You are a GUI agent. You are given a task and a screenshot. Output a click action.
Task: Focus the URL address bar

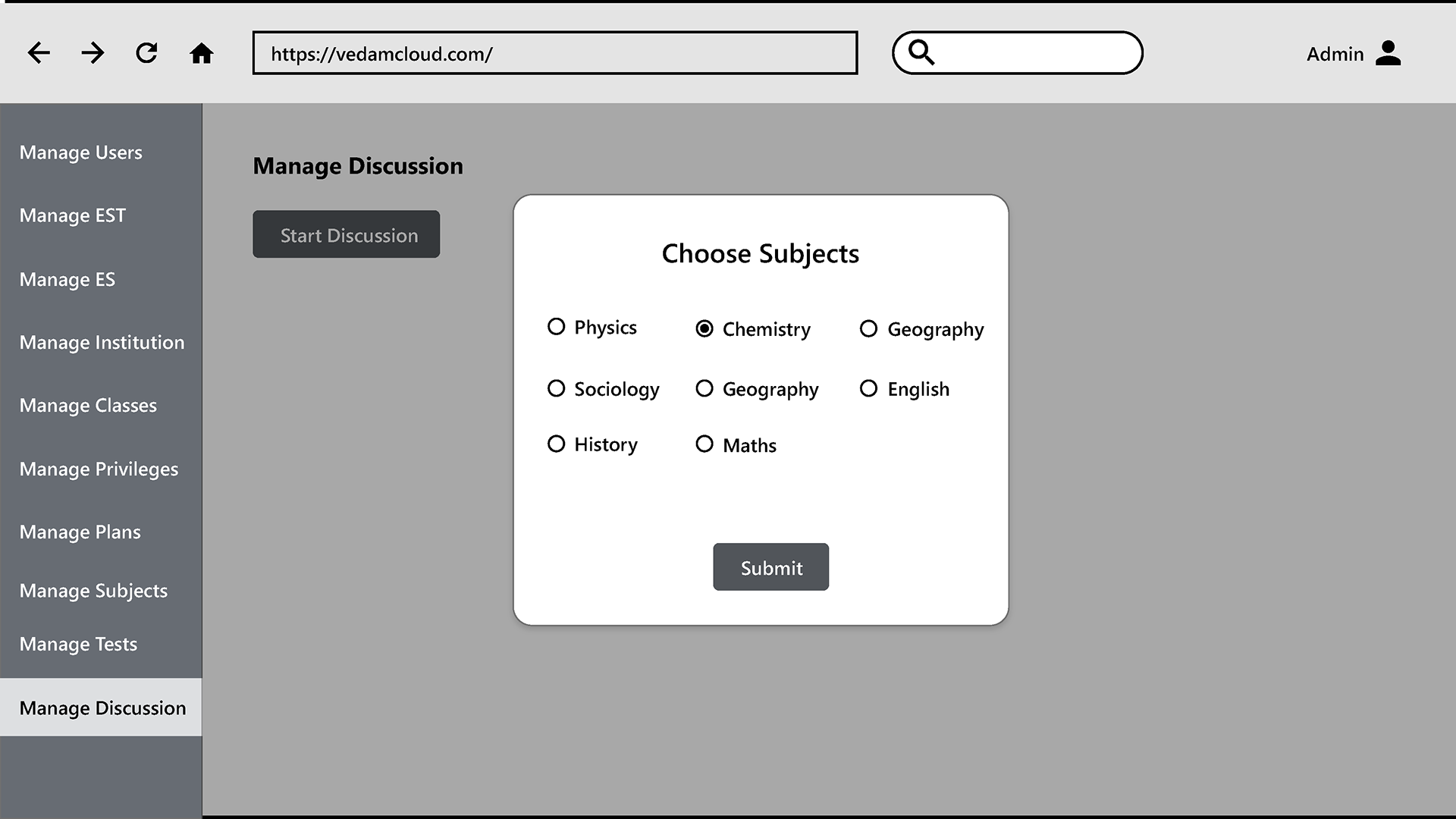(555, 53)
